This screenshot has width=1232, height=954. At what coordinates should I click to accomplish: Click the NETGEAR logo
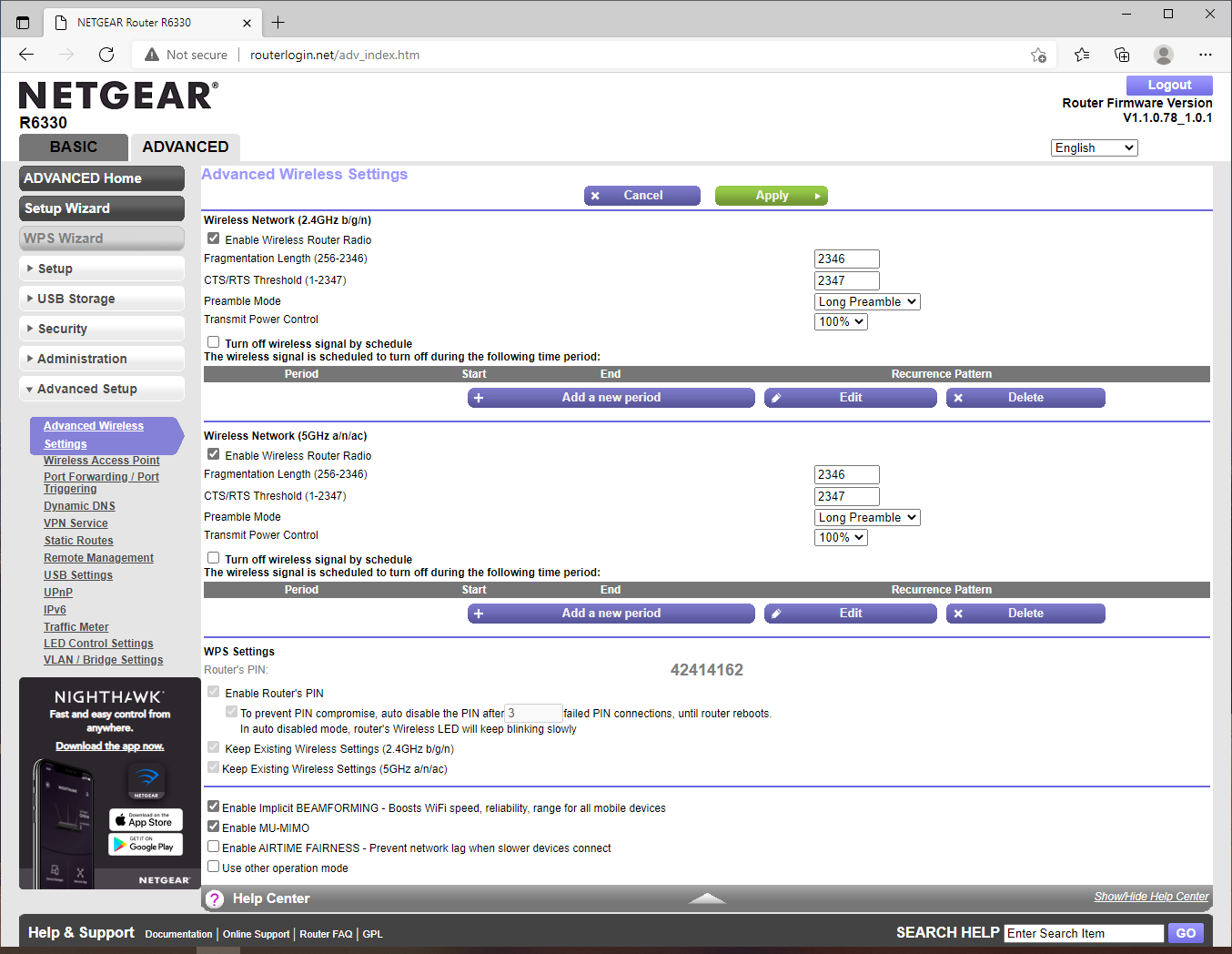(118, 96)
